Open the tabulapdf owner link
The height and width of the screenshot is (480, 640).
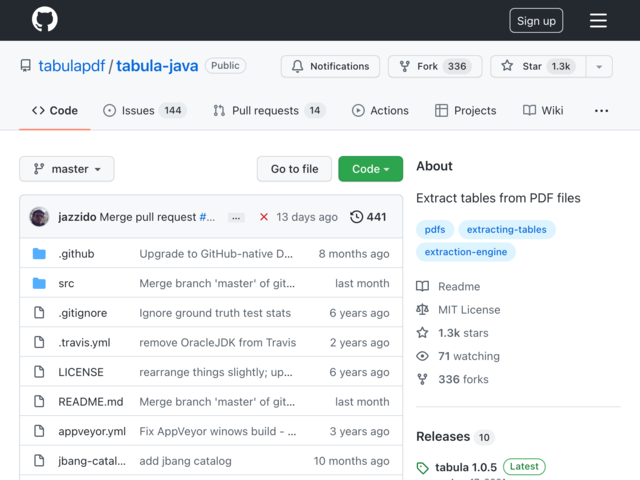71,66
